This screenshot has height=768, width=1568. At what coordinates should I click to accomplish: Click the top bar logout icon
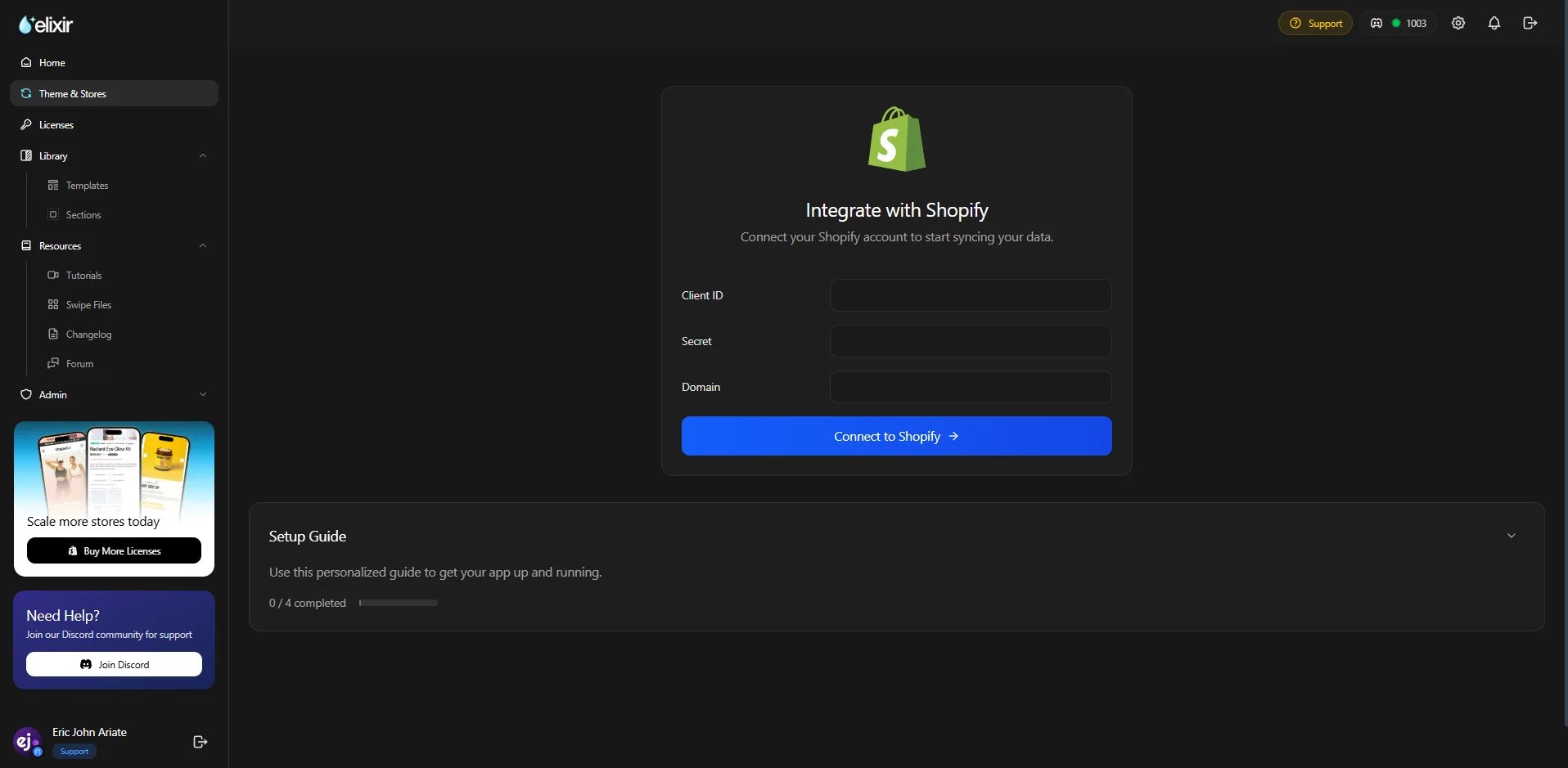tap(1530, 23)
